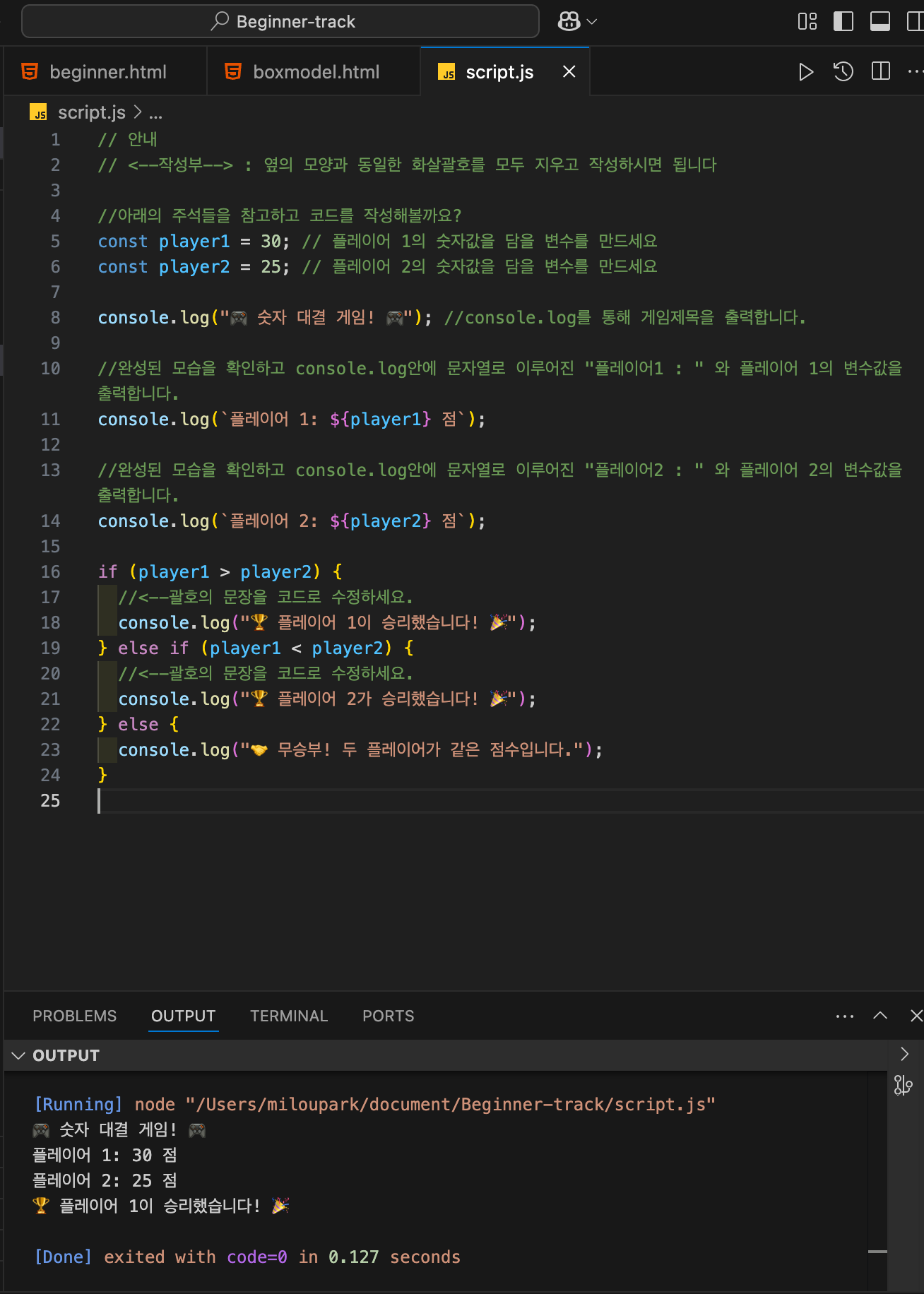Toggle the Primary Side Bar visibility
The height and width of the screenshot is (1294, 924).
tap(843, 22)
